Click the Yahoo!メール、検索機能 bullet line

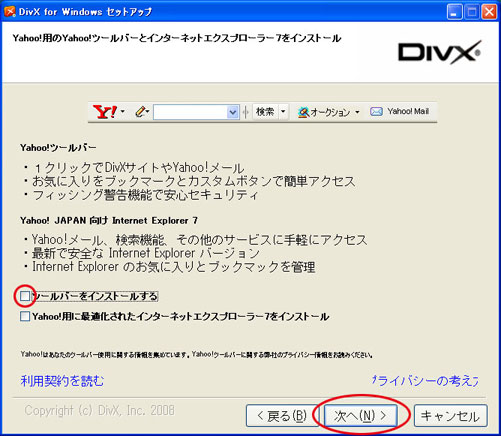point(195,240)
